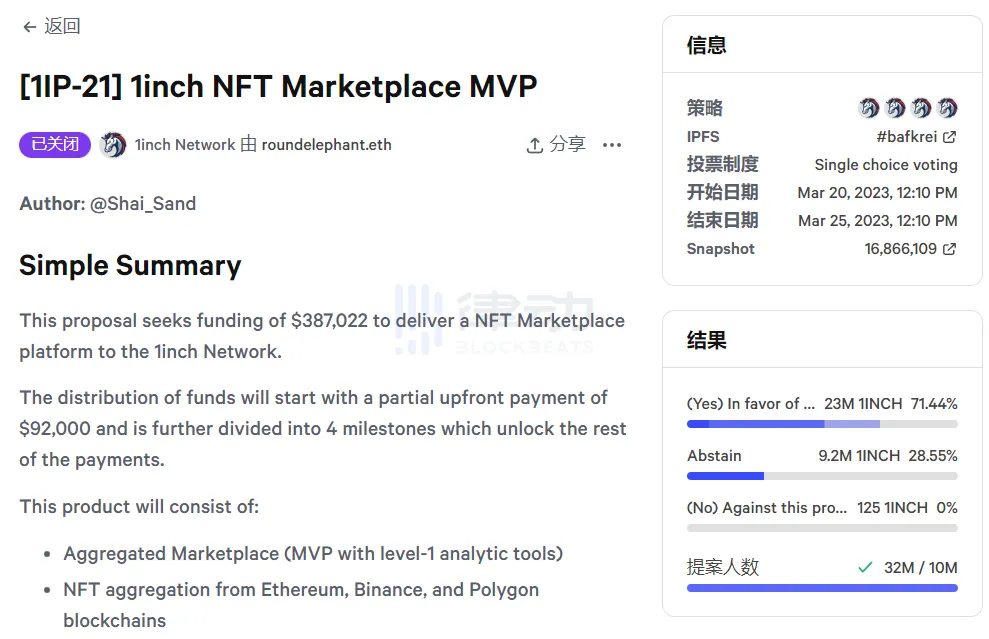Click the 提案人数 quorum progress bar
Image resolution: width=989 pixels, height=639 pixels.
[x=822, y=588]
